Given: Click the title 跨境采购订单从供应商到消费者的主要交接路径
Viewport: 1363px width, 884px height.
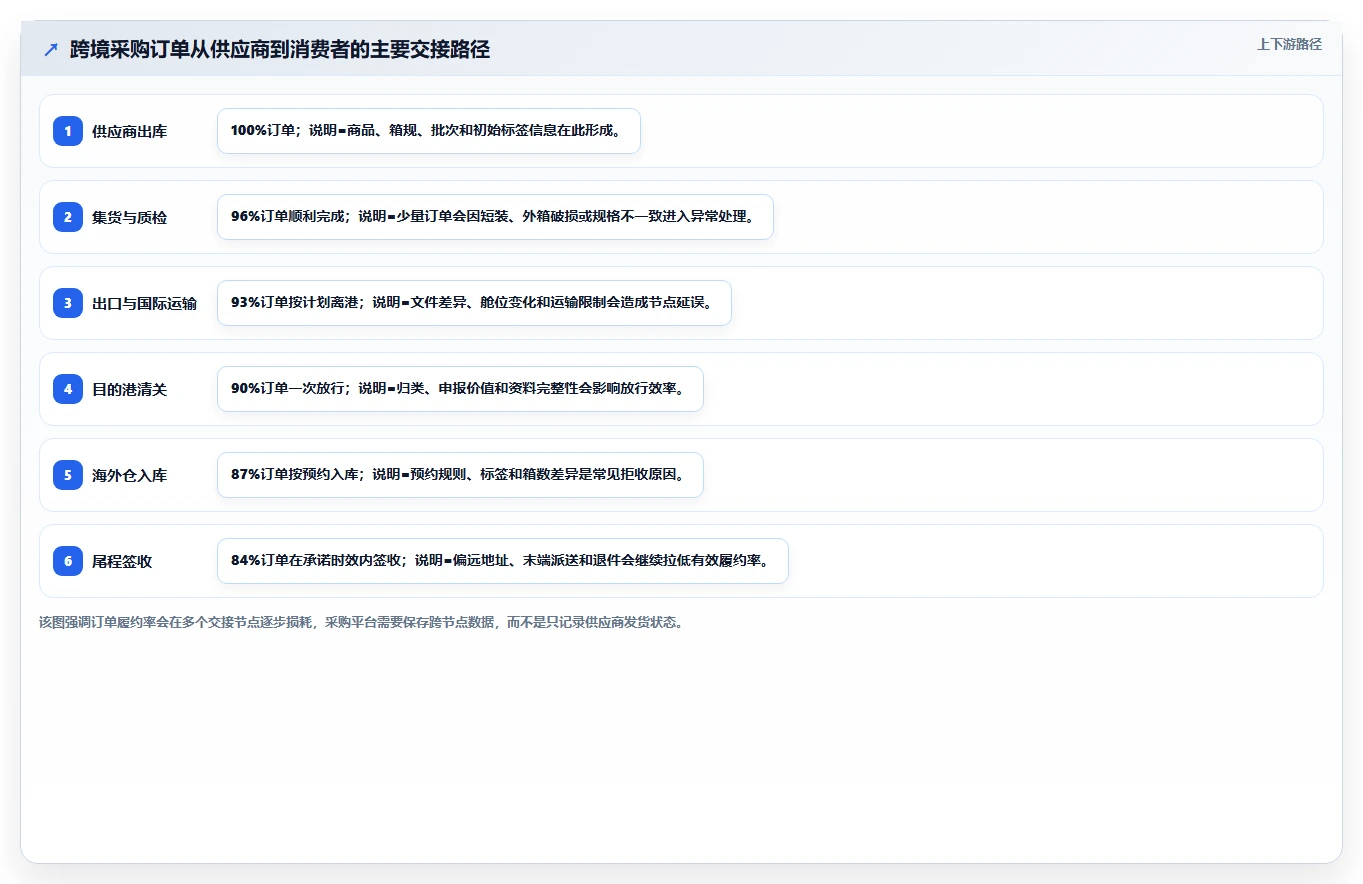Looking at the screenshot, I should (x=280, y=50).
